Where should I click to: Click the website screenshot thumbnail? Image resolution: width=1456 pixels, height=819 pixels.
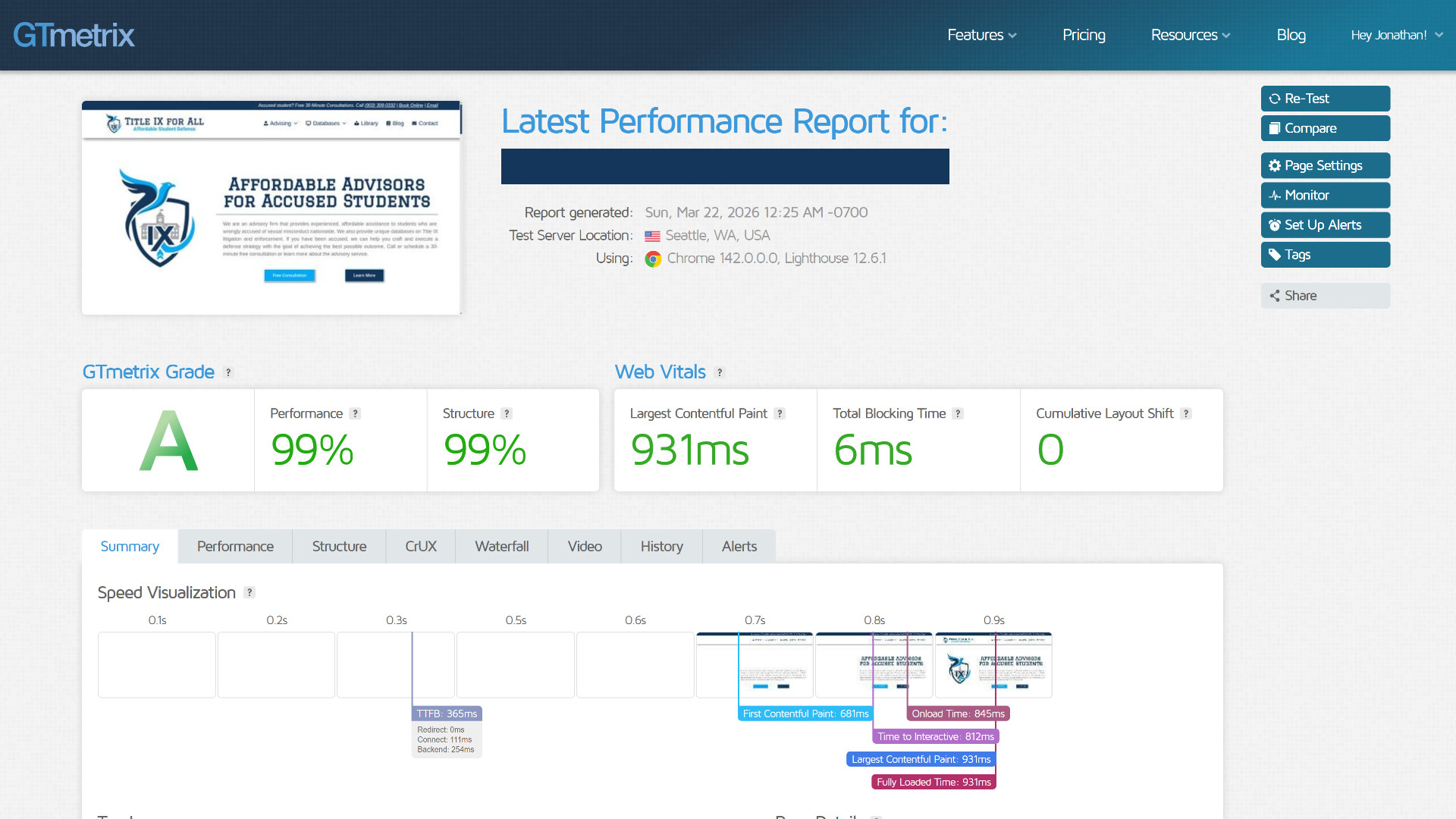[x=271, y=208]
